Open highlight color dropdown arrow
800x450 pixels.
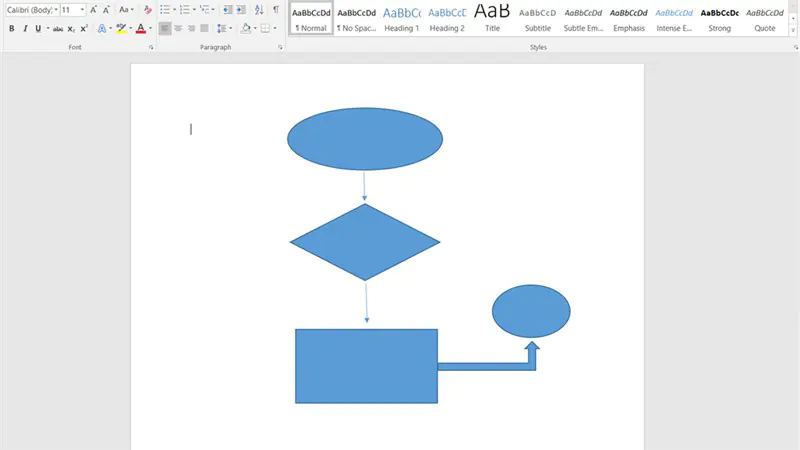point(131,29)
